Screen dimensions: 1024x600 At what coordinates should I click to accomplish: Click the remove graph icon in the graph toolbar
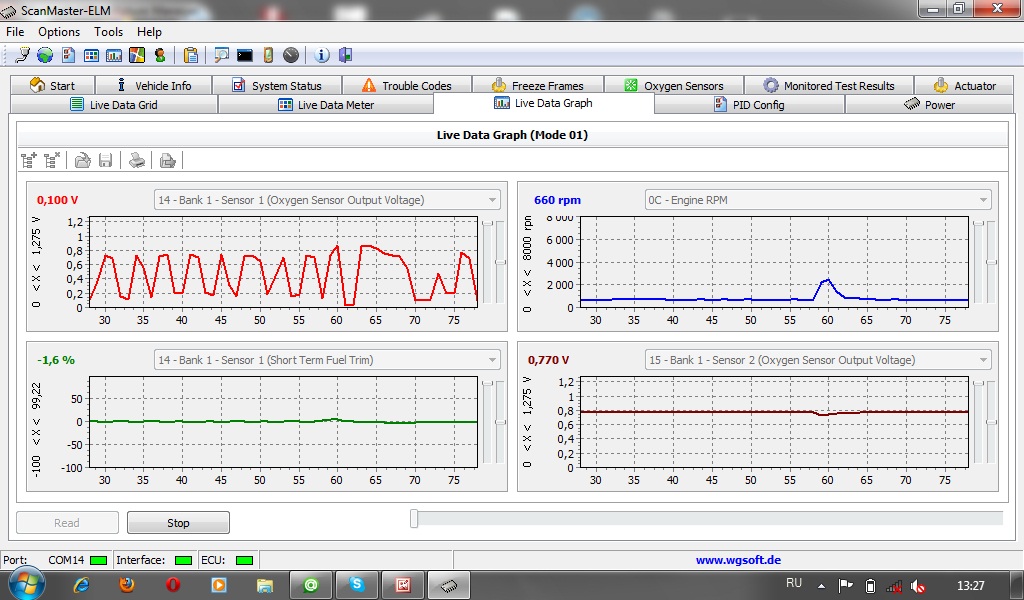[x=52, y=160]
